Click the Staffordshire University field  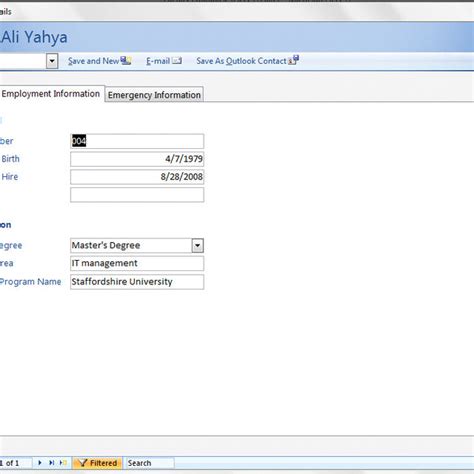click(137, 282)
